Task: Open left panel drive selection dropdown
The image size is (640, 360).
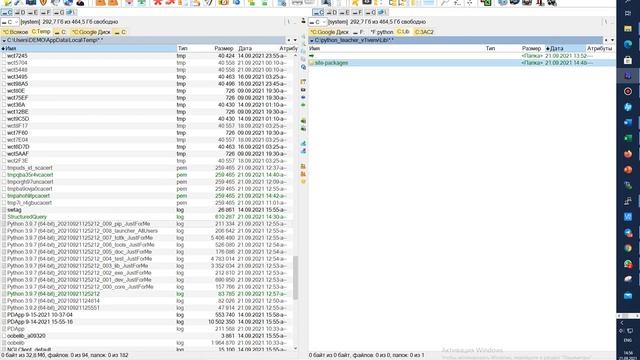Action: (x=10, y=22)
